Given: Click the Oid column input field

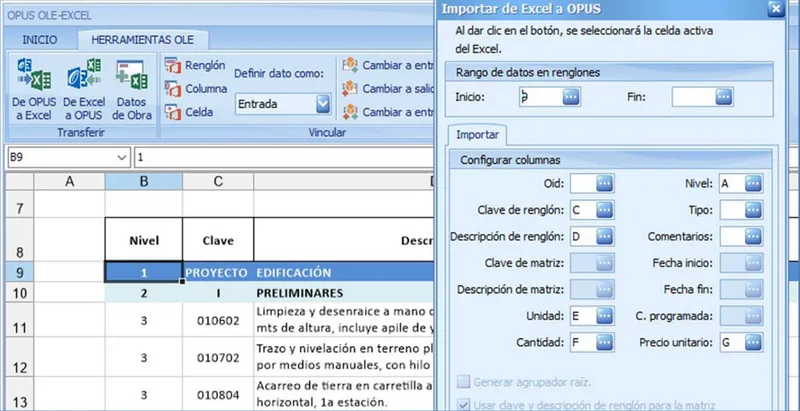Looking at the screenshot, I should click(x=583, y=184).
